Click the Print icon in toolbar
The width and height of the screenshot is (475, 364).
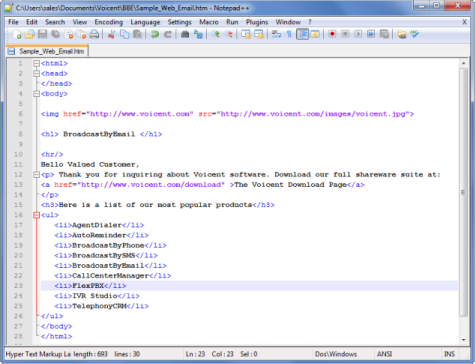pyautogui.click(x=94, y=34)
